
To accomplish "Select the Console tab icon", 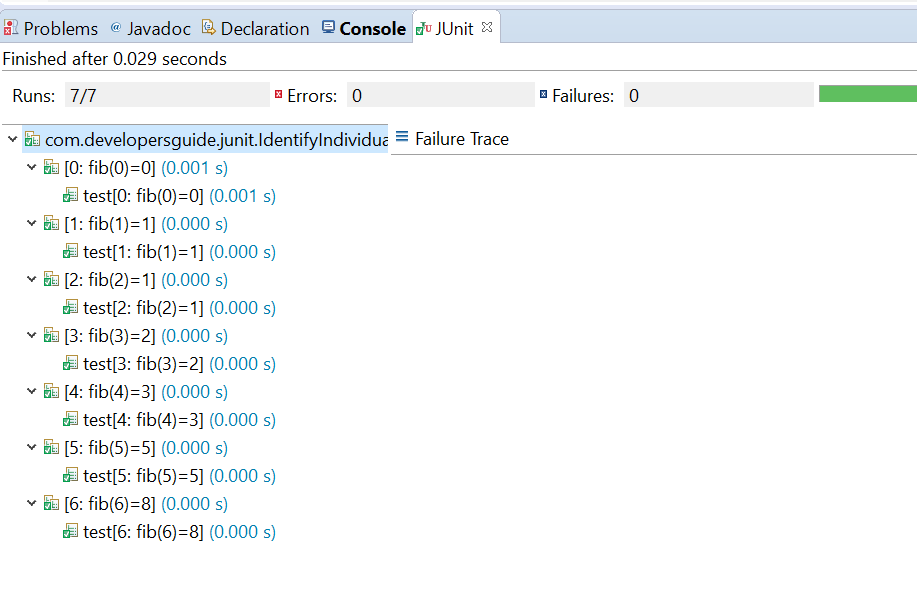I will [327, 27].
